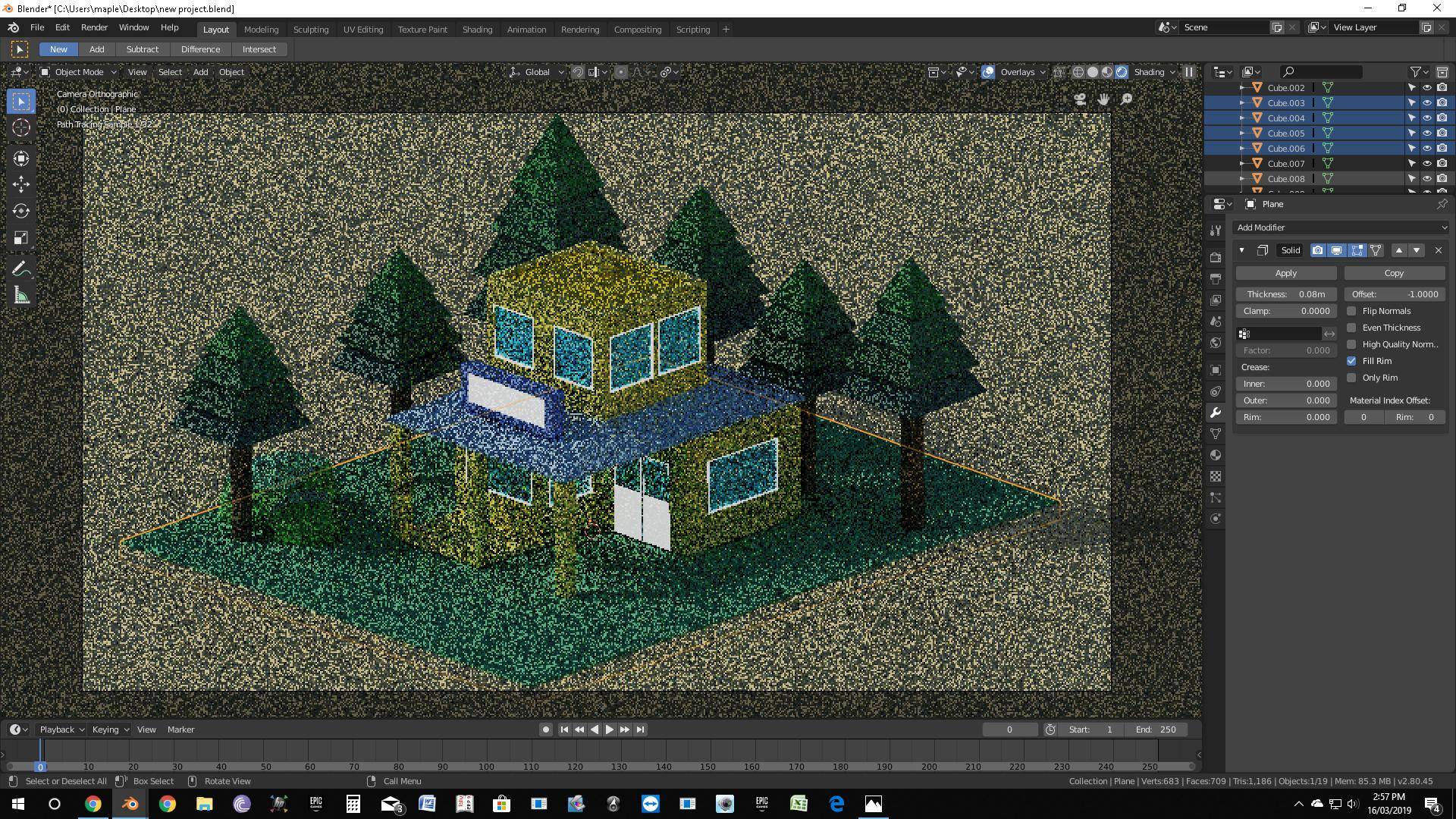Click the pan view hand icon

(x=1103, y=99)
